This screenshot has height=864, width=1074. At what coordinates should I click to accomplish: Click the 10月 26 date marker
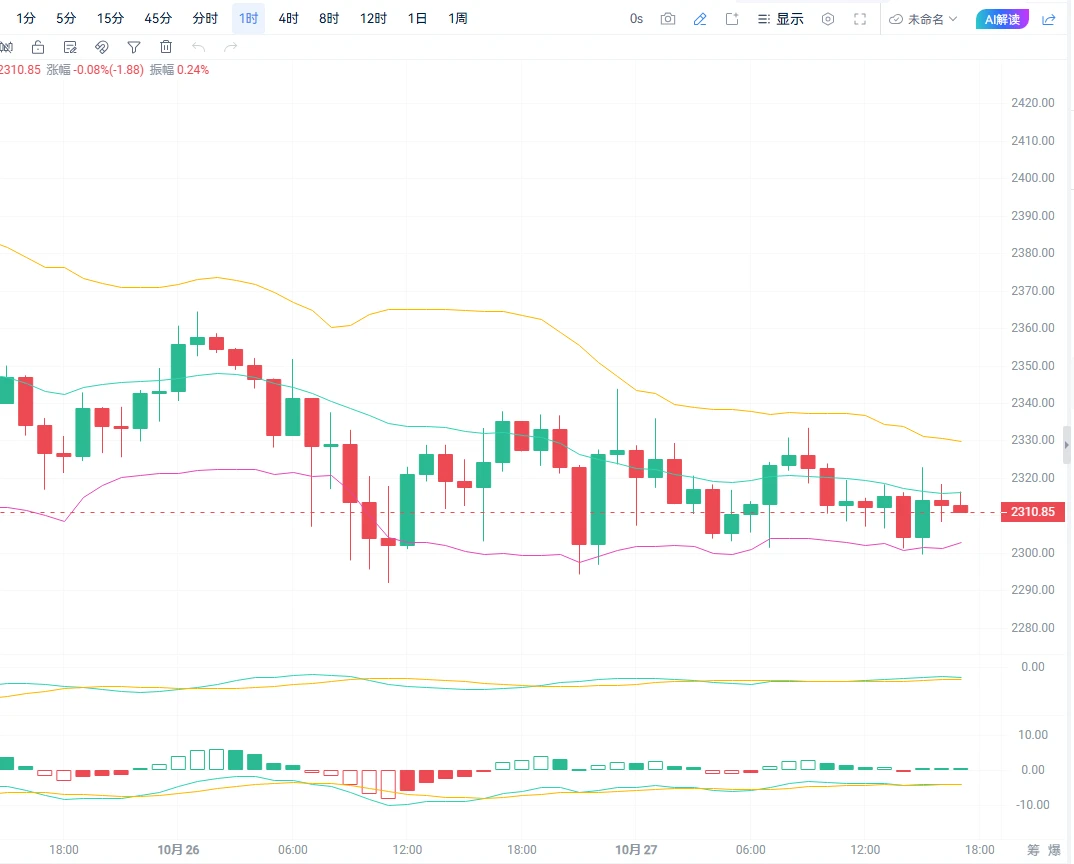point(178,850)
